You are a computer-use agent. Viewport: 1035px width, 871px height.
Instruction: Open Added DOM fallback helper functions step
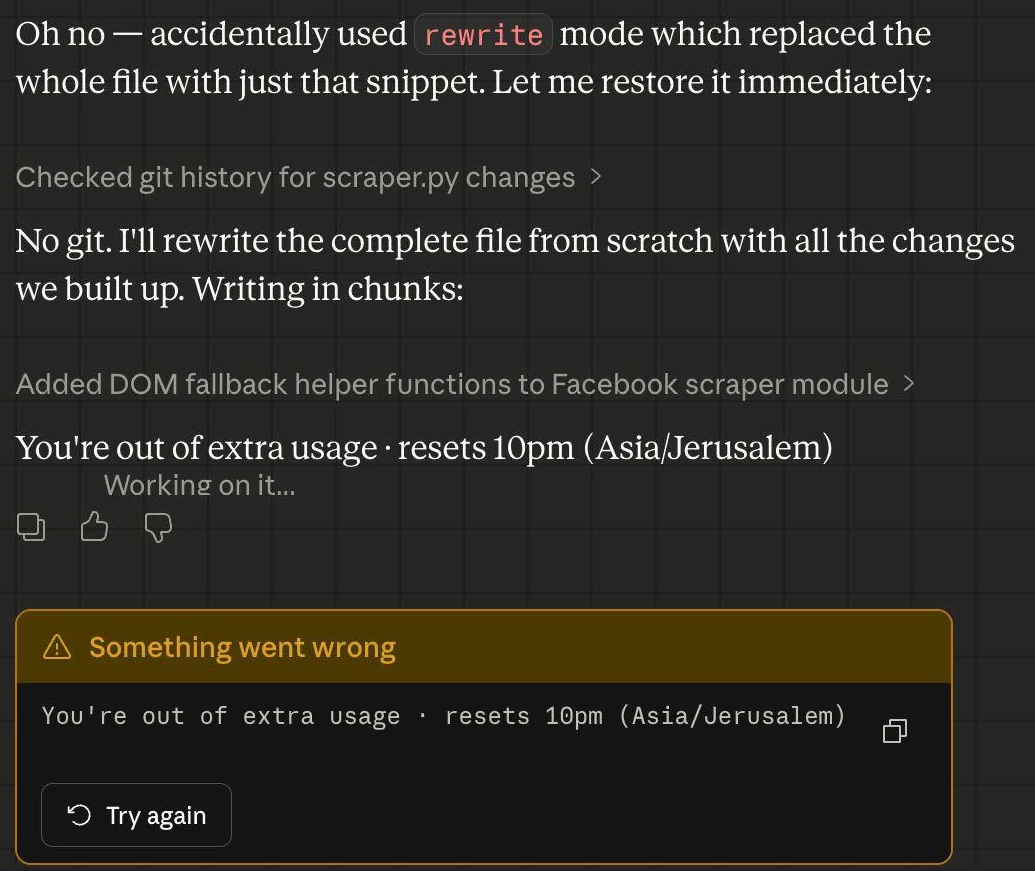[x=452, y=384]
